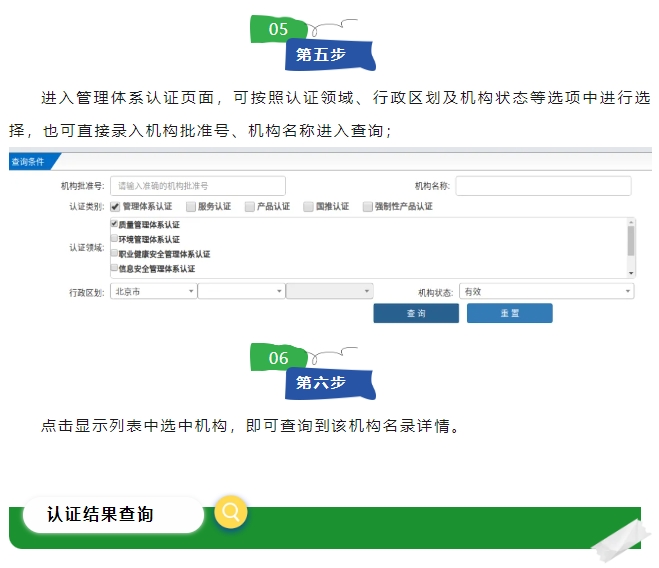Enable the 服务认证 checkbox
The image size is (659, 568).
coord(190,207)
